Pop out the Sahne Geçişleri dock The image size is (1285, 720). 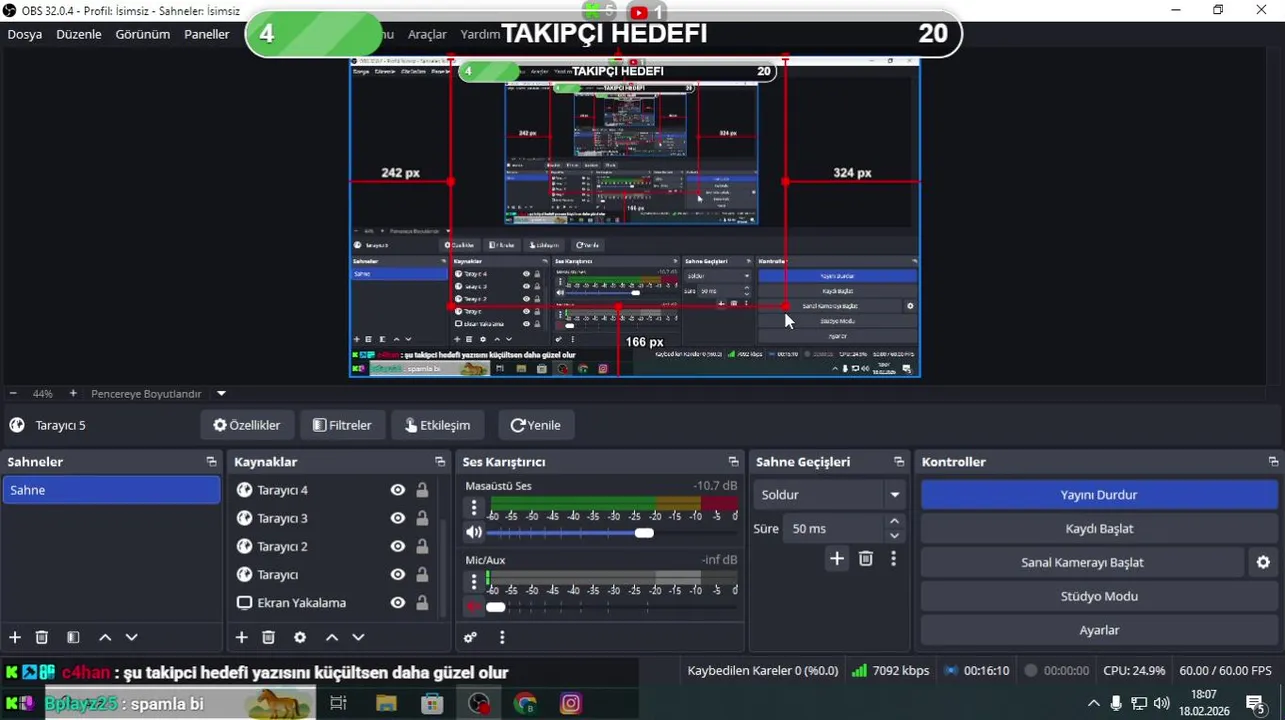[899, 462]
